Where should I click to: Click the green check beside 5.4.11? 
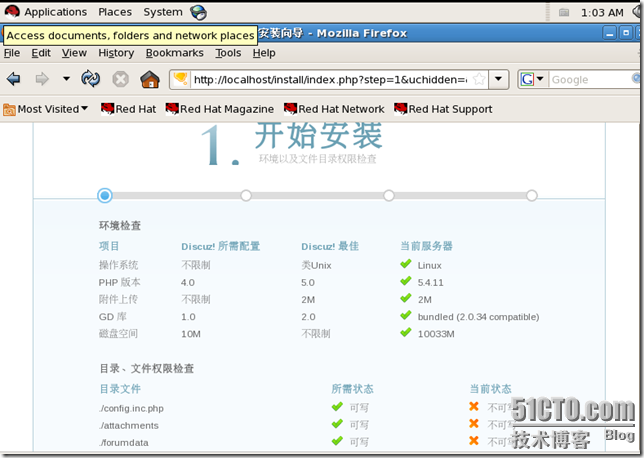tap(406, 281)
